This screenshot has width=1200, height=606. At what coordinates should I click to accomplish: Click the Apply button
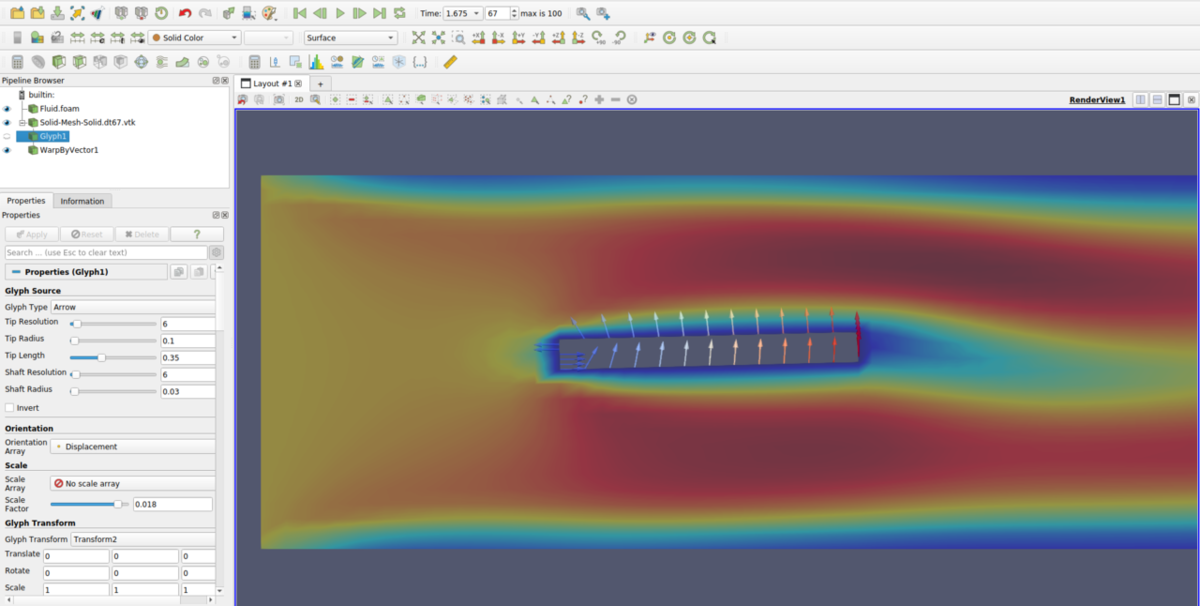[31, 234]
